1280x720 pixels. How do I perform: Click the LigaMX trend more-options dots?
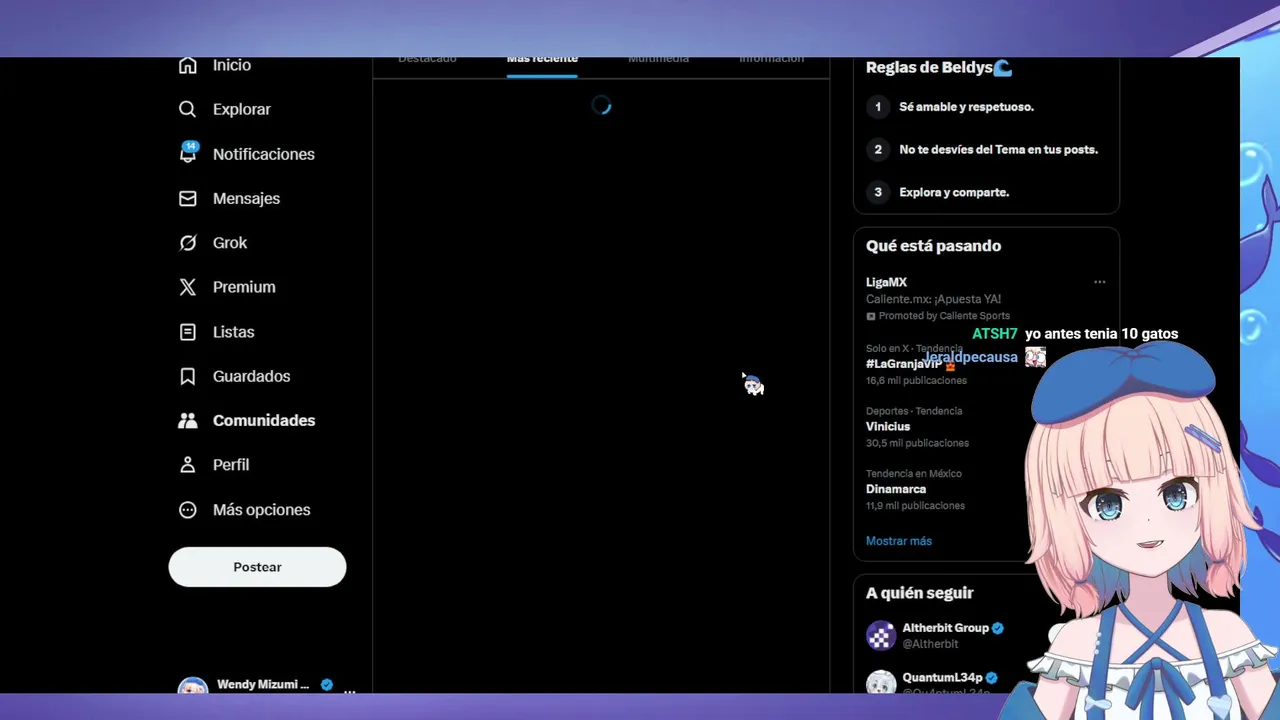tap(1099, 282)
